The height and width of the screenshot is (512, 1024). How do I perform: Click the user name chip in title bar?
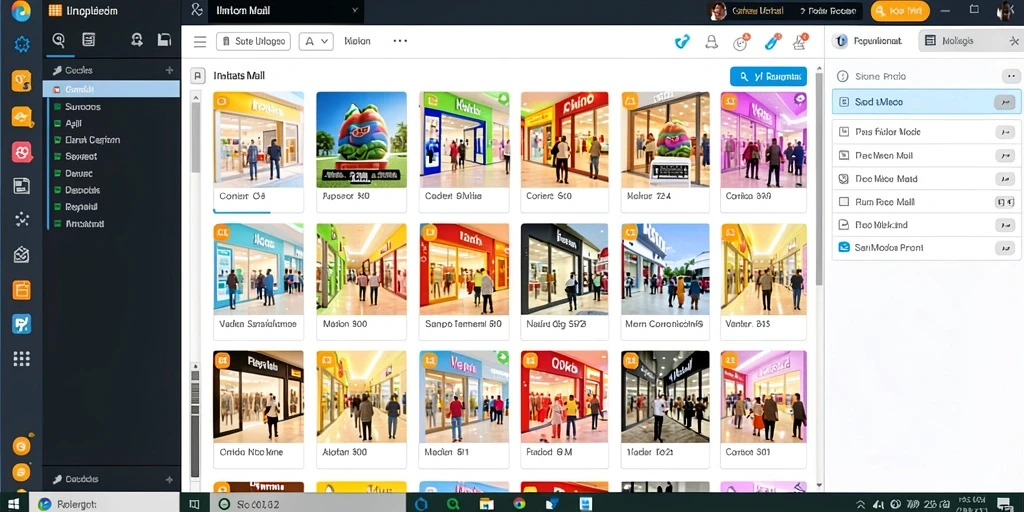coord(784,10)
